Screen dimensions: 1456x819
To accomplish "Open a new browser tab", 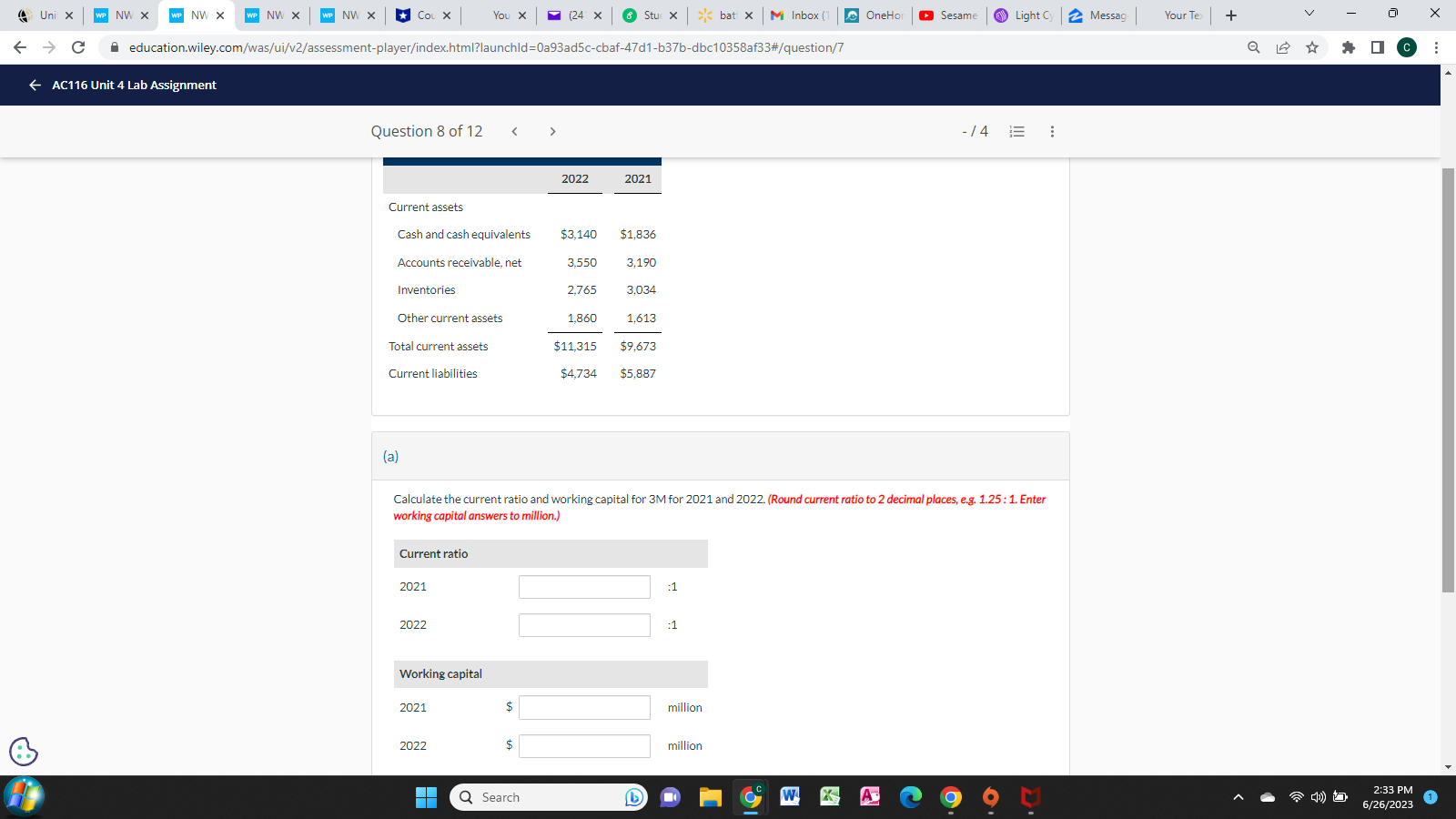I will coord(1231,15).
